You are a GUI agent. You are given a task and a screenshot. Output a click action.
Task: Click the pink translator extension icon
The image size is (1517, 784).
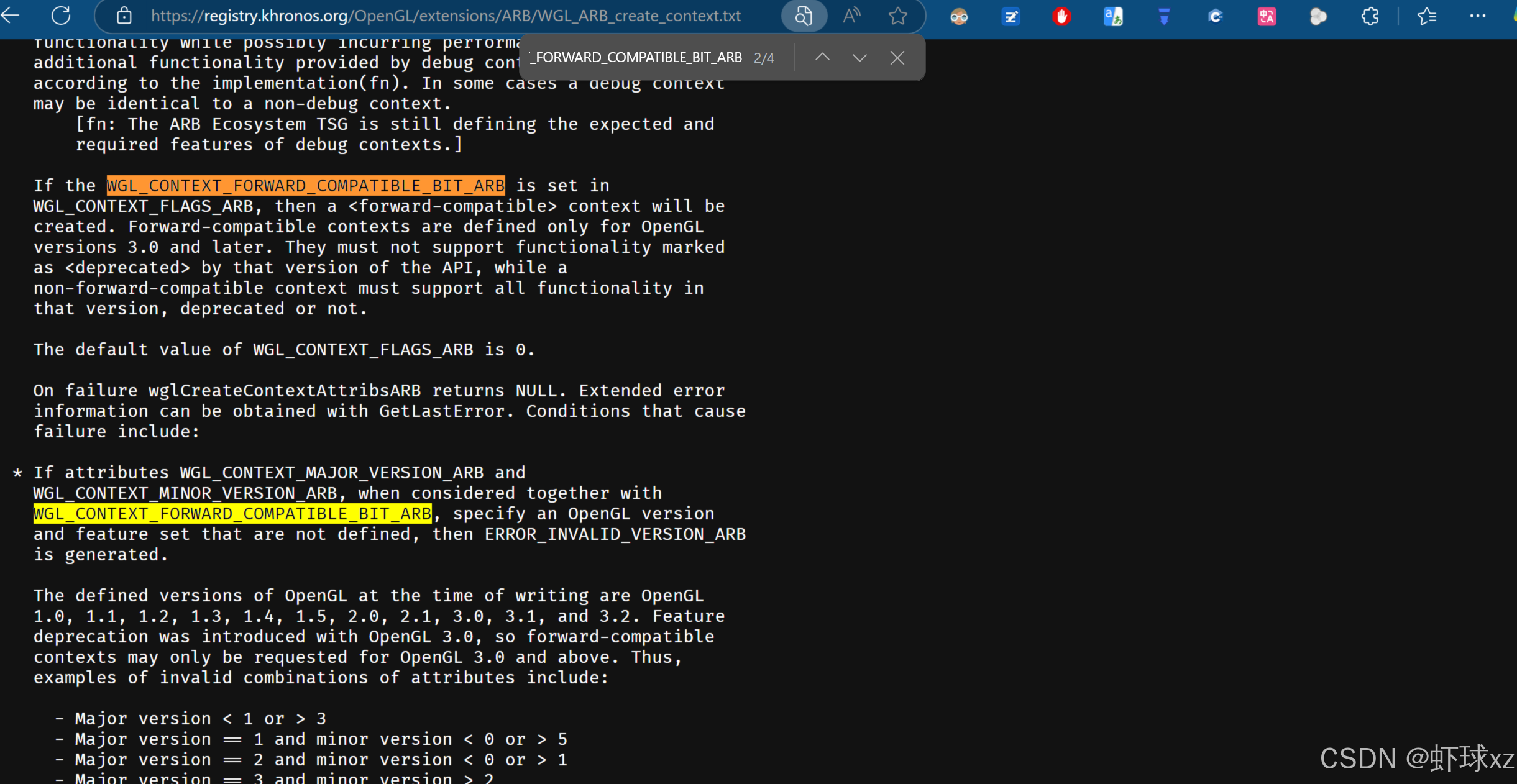click(x=1267, y=16)
